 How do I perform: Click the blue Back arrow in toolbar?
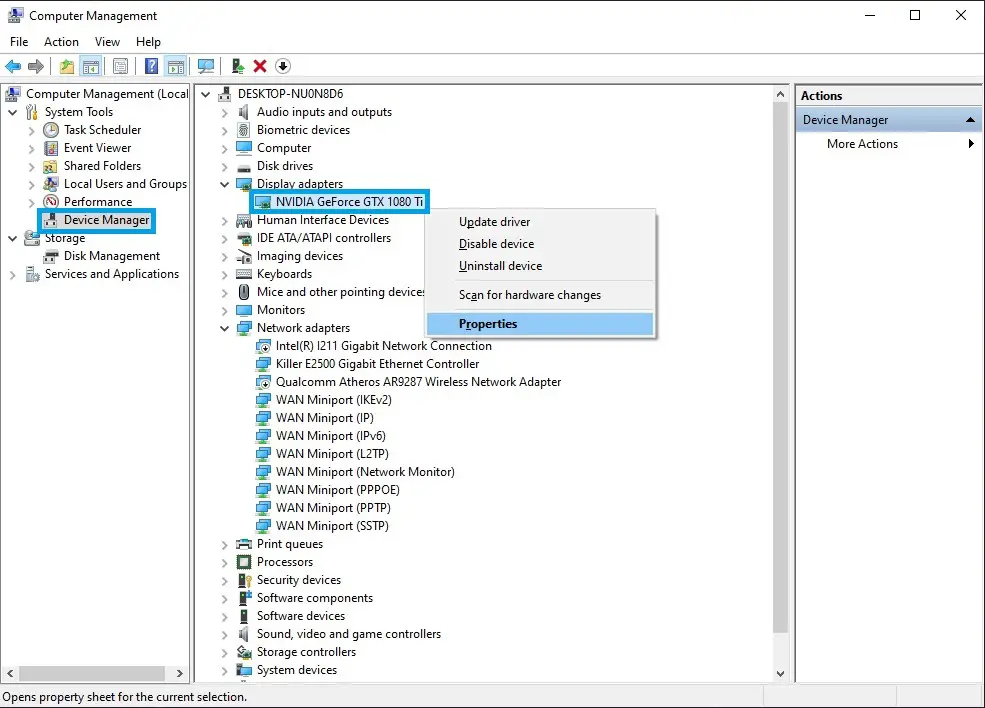tap(13, 66)
